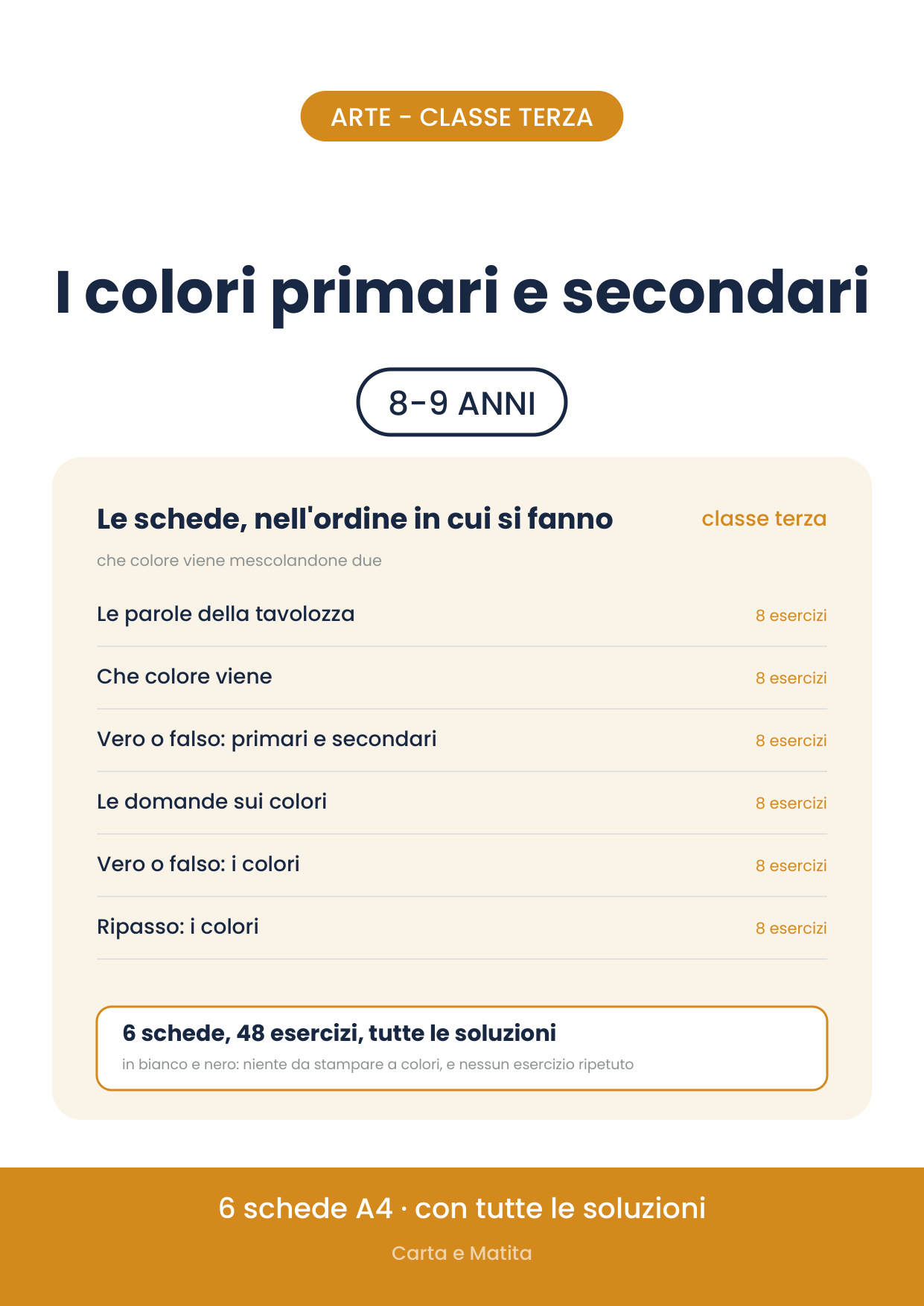Open Le parole della tavolozza worksheet
924x1306 pixels.
(x=462, y=615)
